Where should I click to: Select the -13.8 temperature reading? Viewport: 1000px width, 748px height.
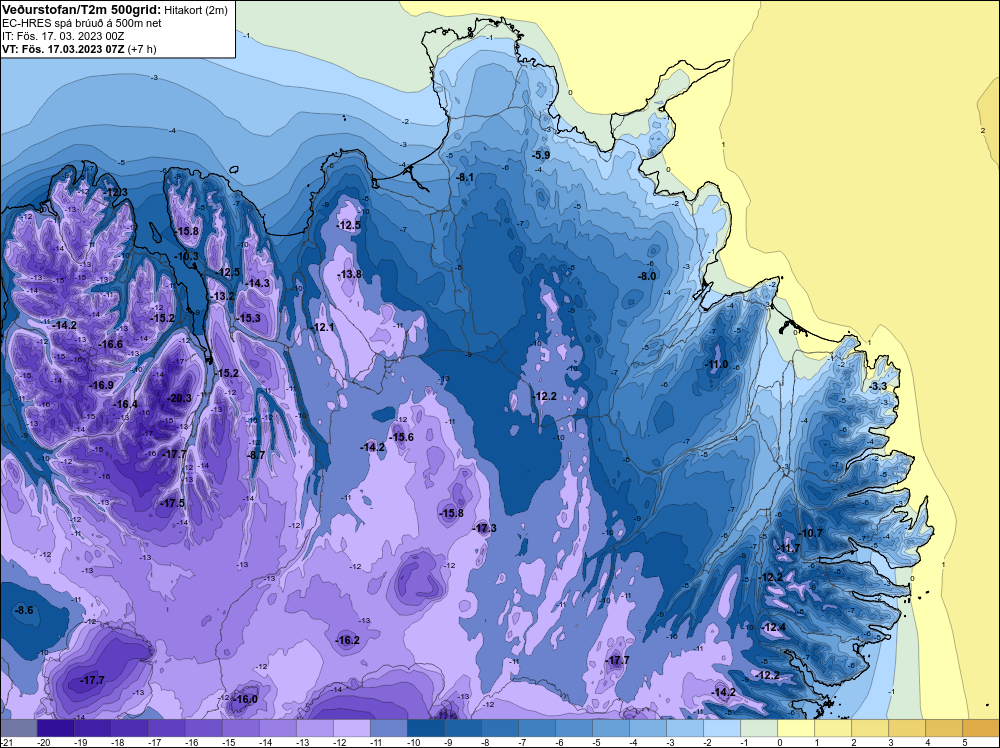[349, 274]
